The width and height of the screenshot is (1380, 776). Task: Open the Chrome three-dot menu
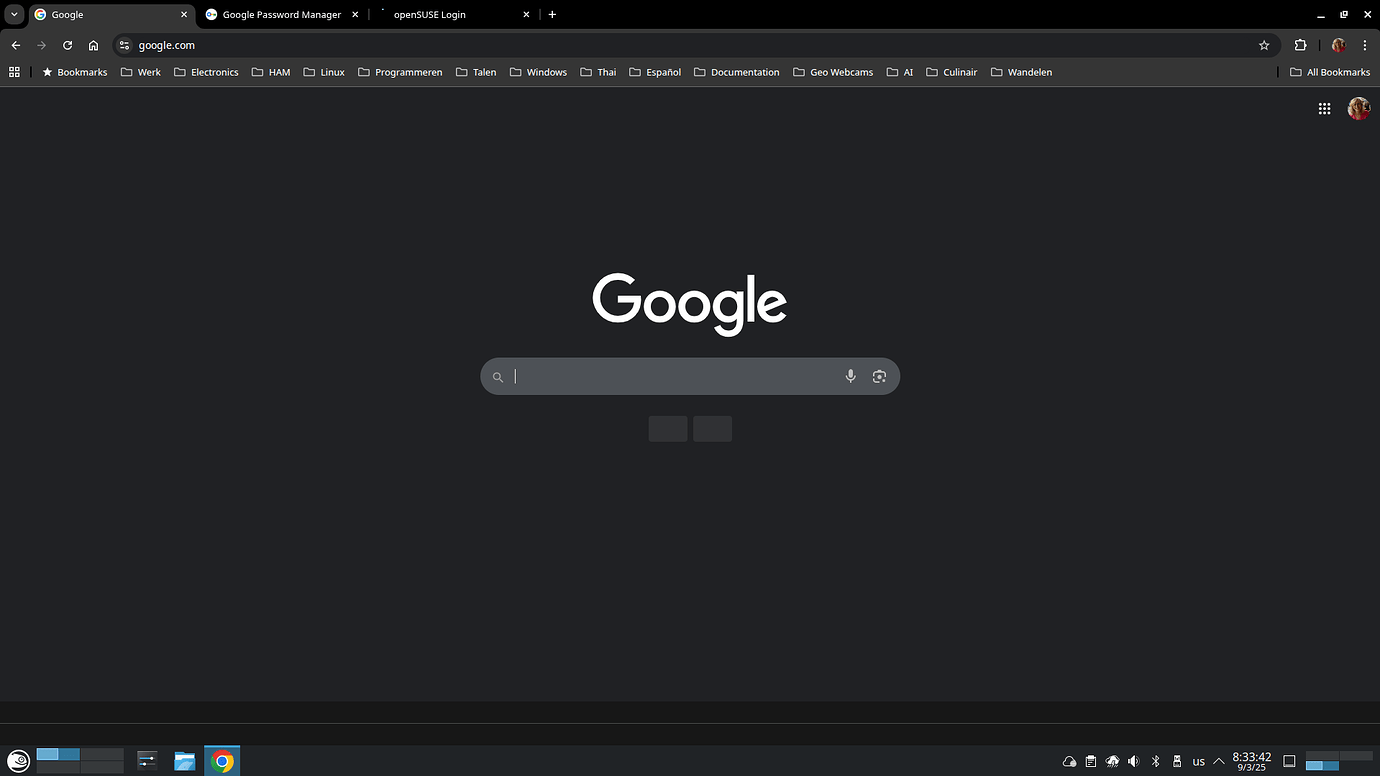click(x=1365, y=45)
